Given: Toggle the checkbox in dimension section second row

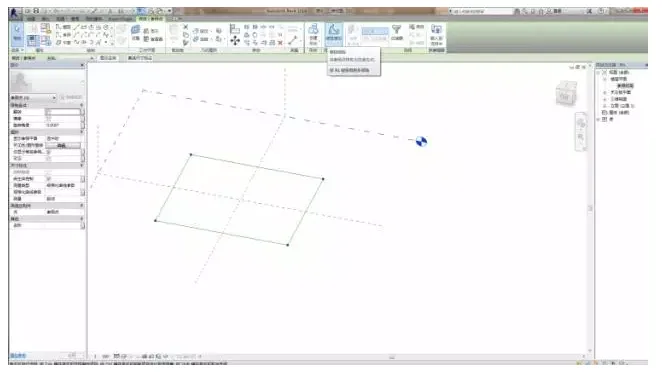Looking at the screenshot, I should click(48, 179).
